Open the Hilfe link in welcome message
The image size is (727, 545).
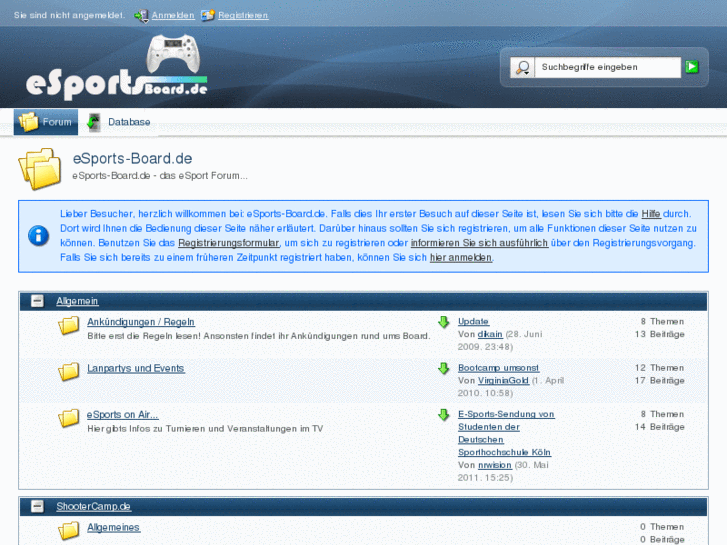click(x=651, y=214)
